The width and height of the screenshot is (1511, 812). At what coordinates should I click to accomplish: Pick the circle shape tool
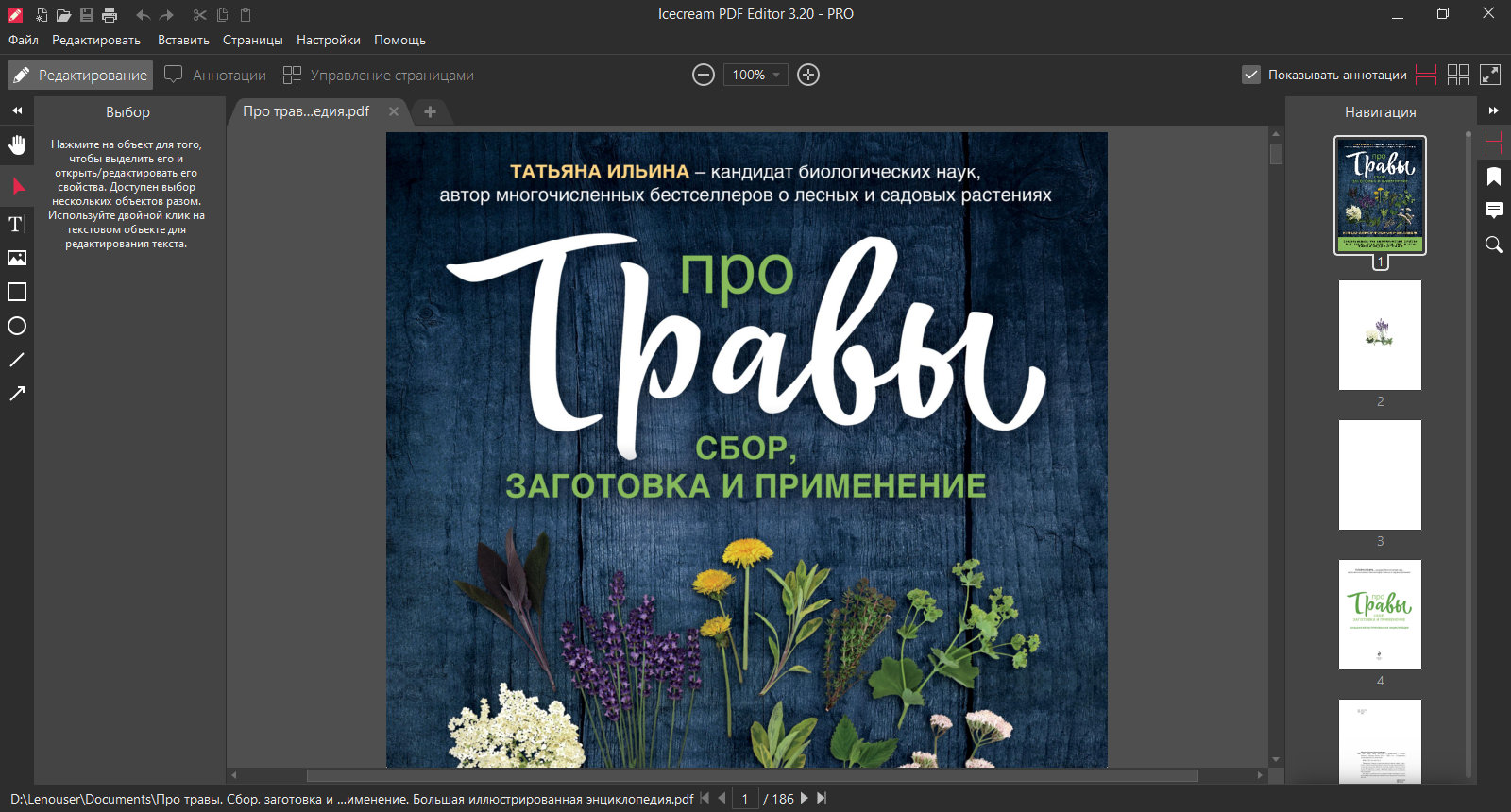click(17, 326)
